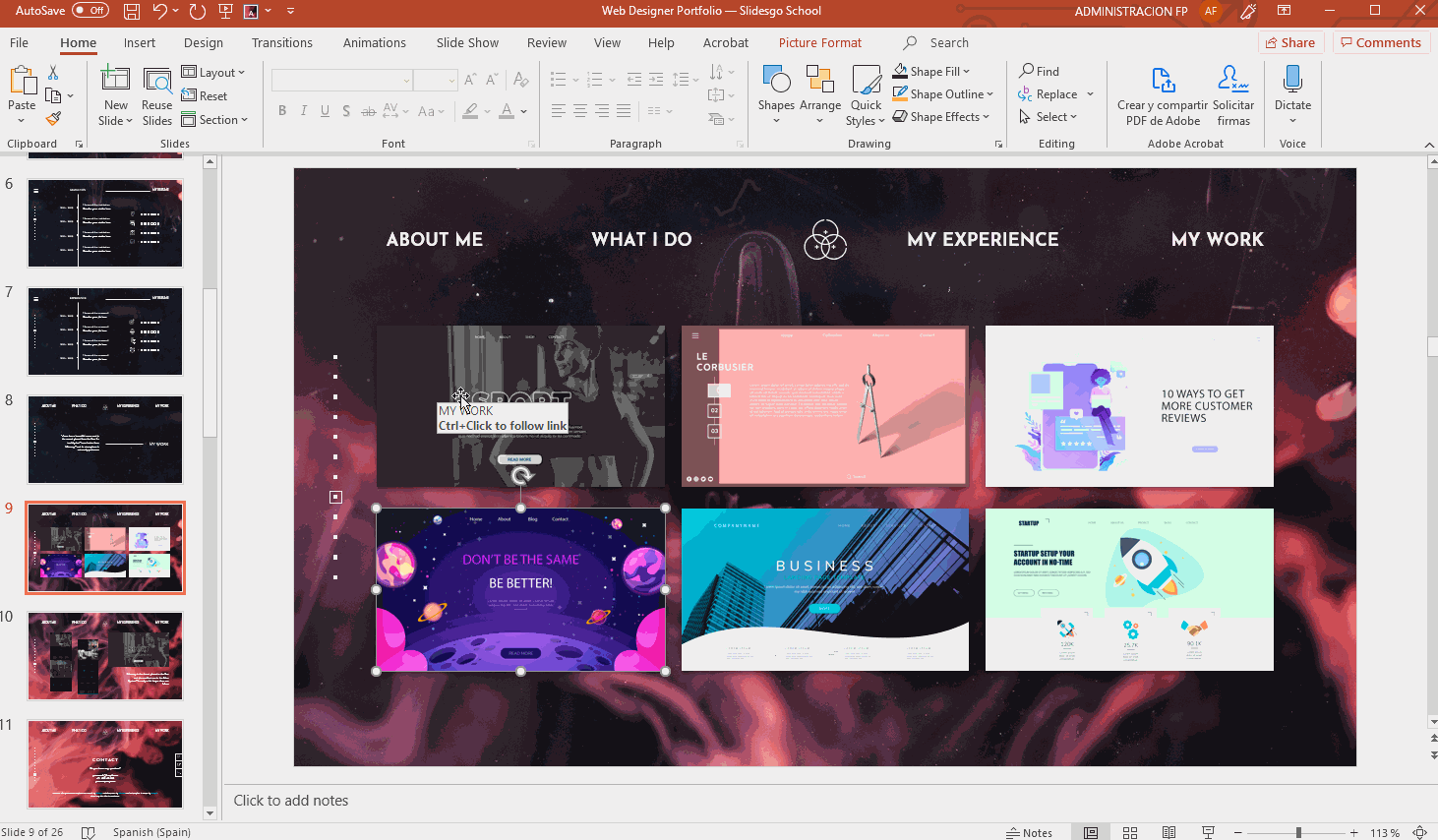Click the Save icon in title bar
Screen dimensions: 1438x840
132,11
